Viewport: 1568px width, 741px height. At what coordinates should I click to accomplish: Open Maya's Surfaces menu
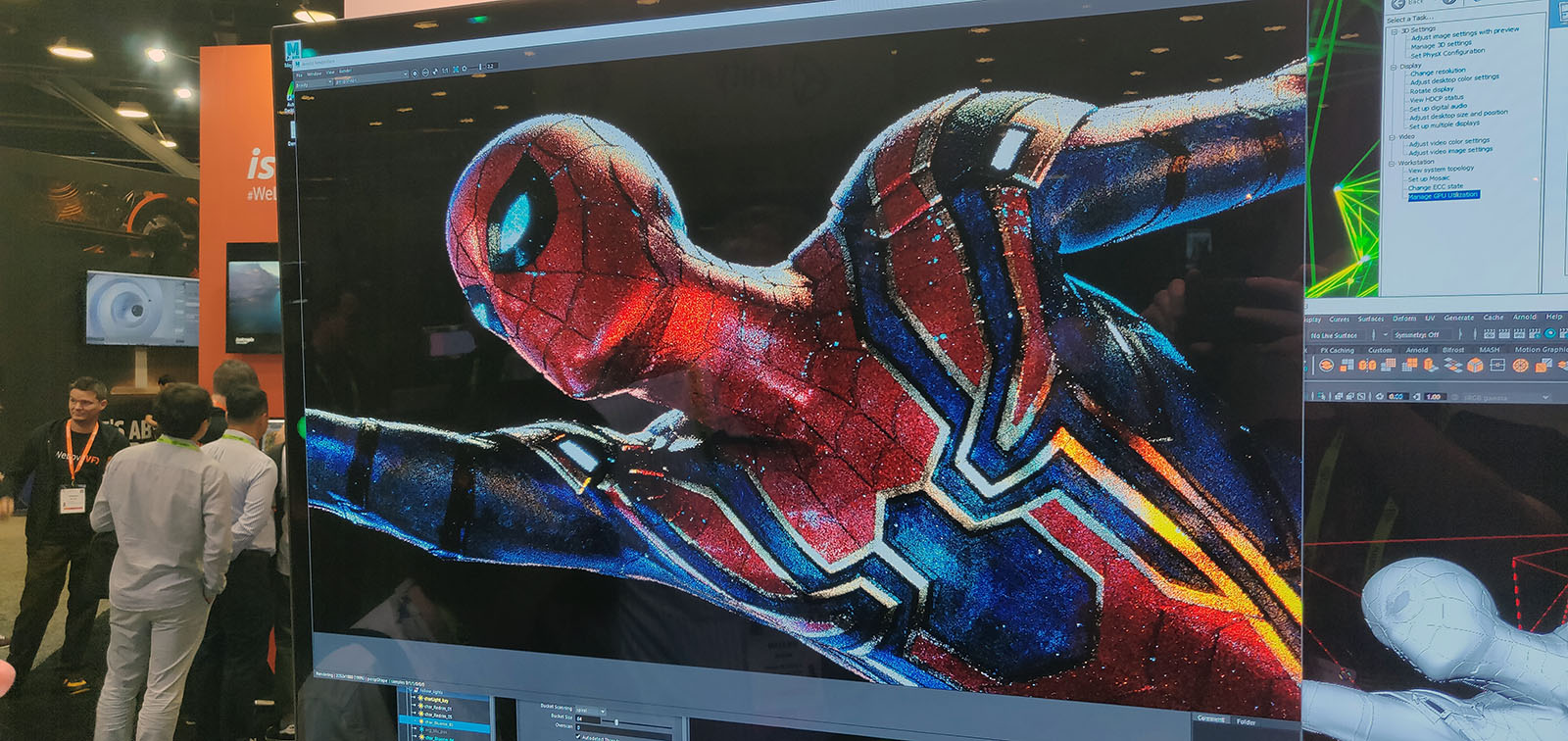click(x=1371, y=319)
